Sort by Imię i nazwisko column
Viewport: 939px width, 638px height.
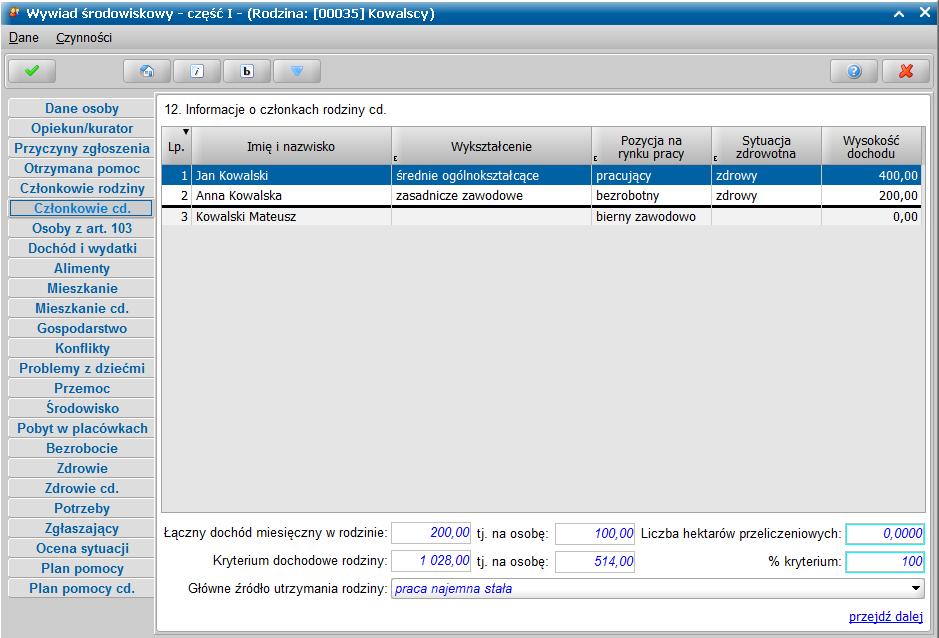tap(291, 146)
